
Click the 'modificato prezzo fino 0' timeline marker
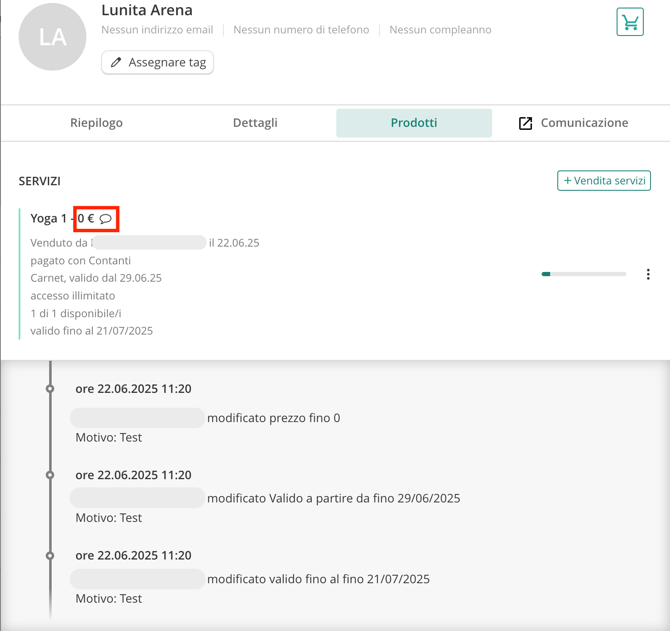click(x=50, y=389)
